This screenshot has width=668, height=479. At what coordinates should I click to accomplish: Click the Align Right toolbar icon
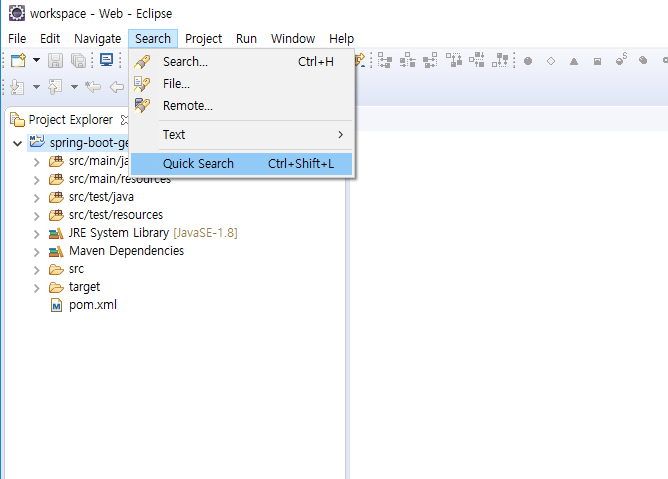pos(430,61)
